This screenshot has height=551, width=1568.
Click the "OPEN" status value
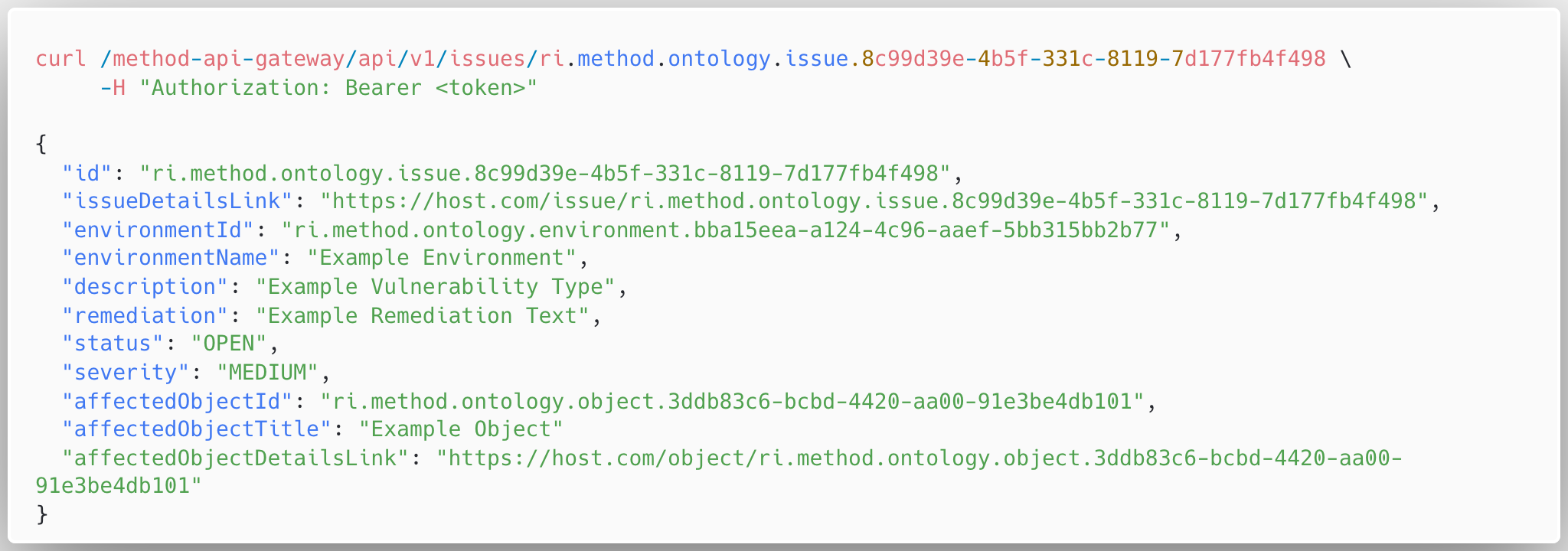pyautogui.click(x=228, y=344)
